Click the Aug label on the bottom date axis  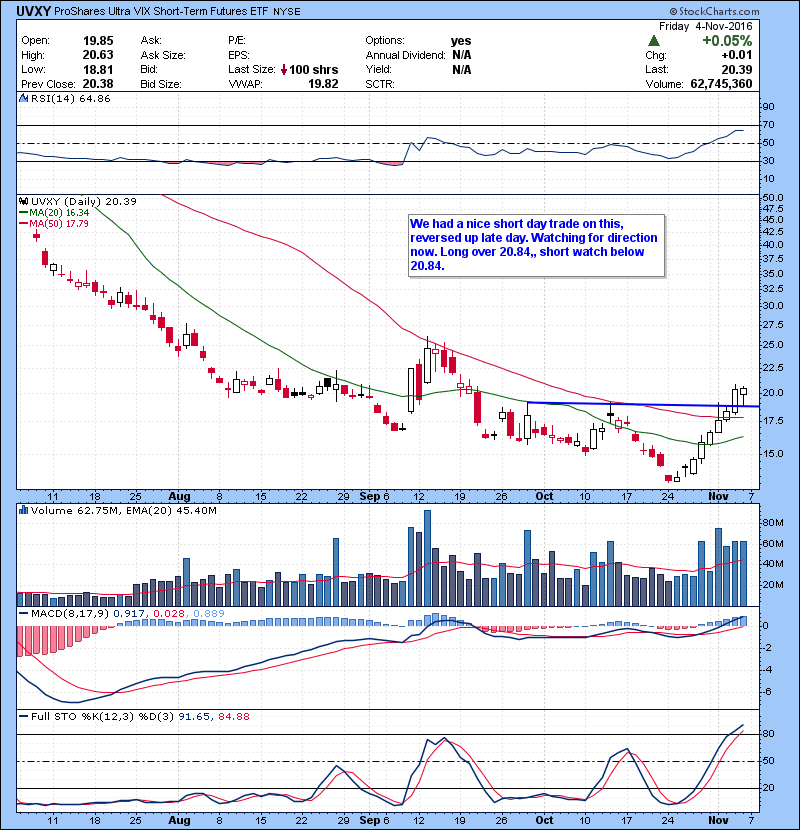point(179,820)
